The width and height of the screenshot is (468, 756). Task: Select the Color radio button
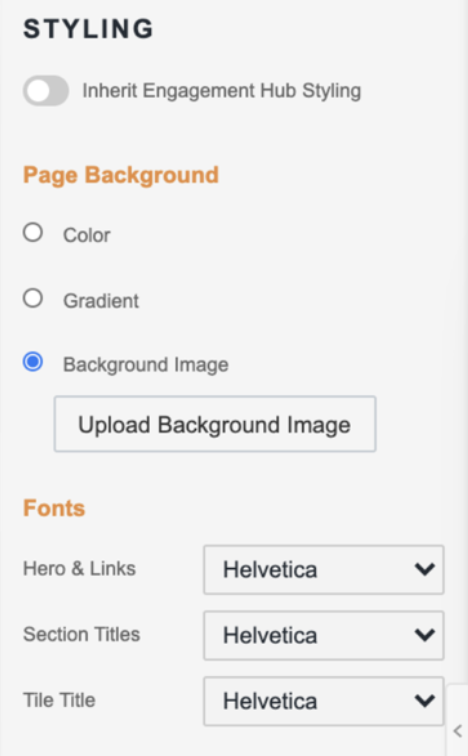point(33,232)
